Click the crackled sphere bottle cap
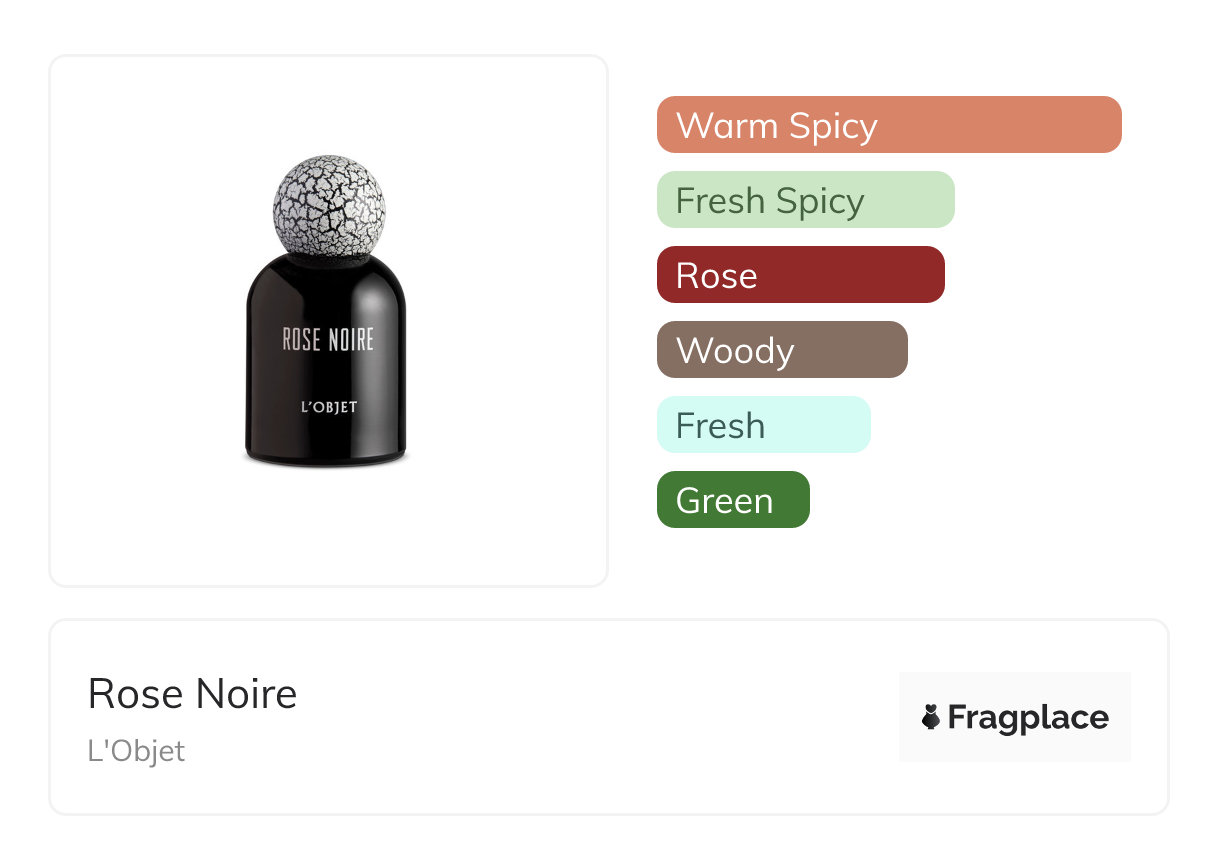This screenshot has width=1218, height=864. [329, 208]
